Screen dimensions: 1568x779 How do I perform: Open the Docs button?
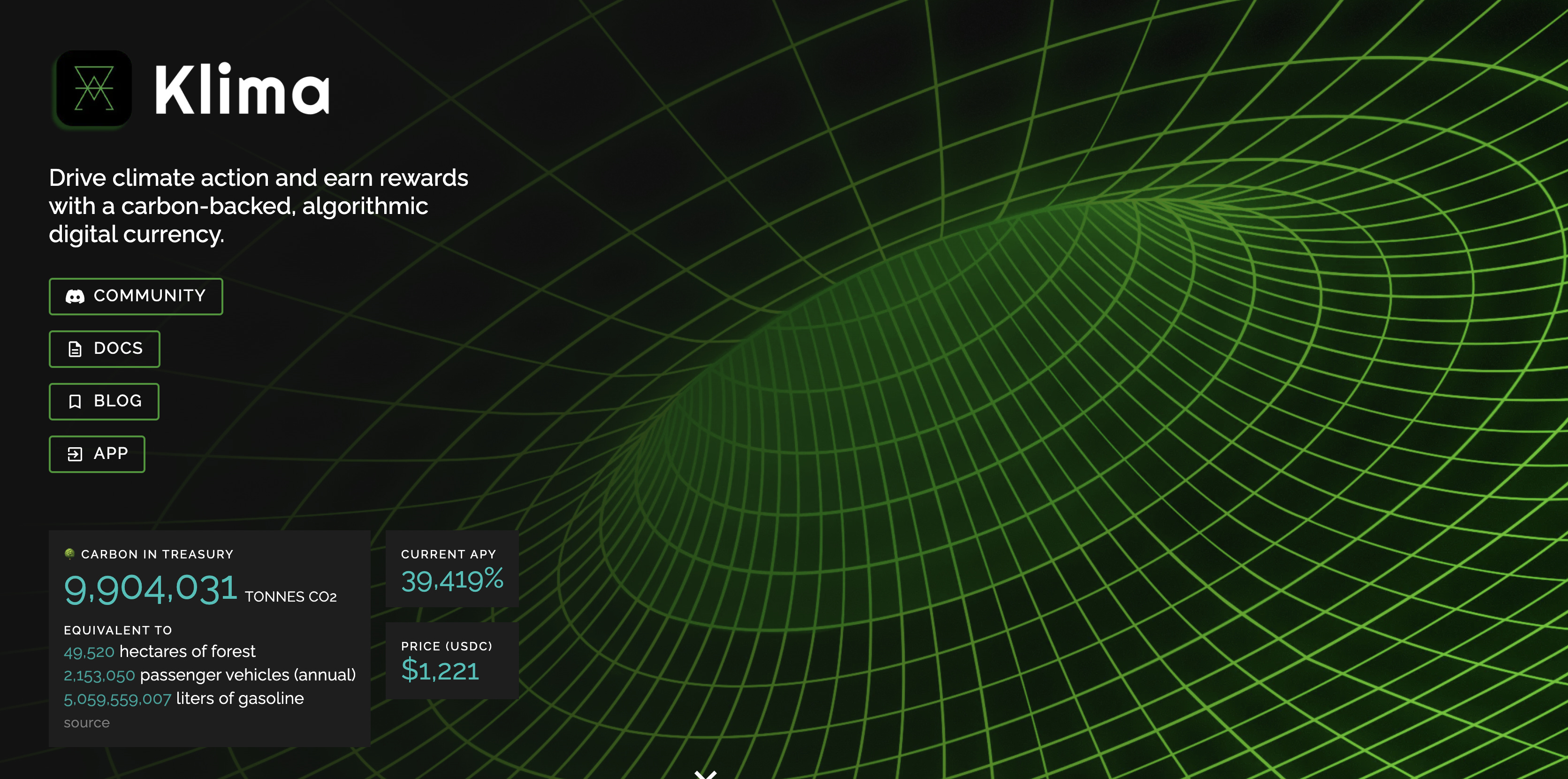coord(104,349)
